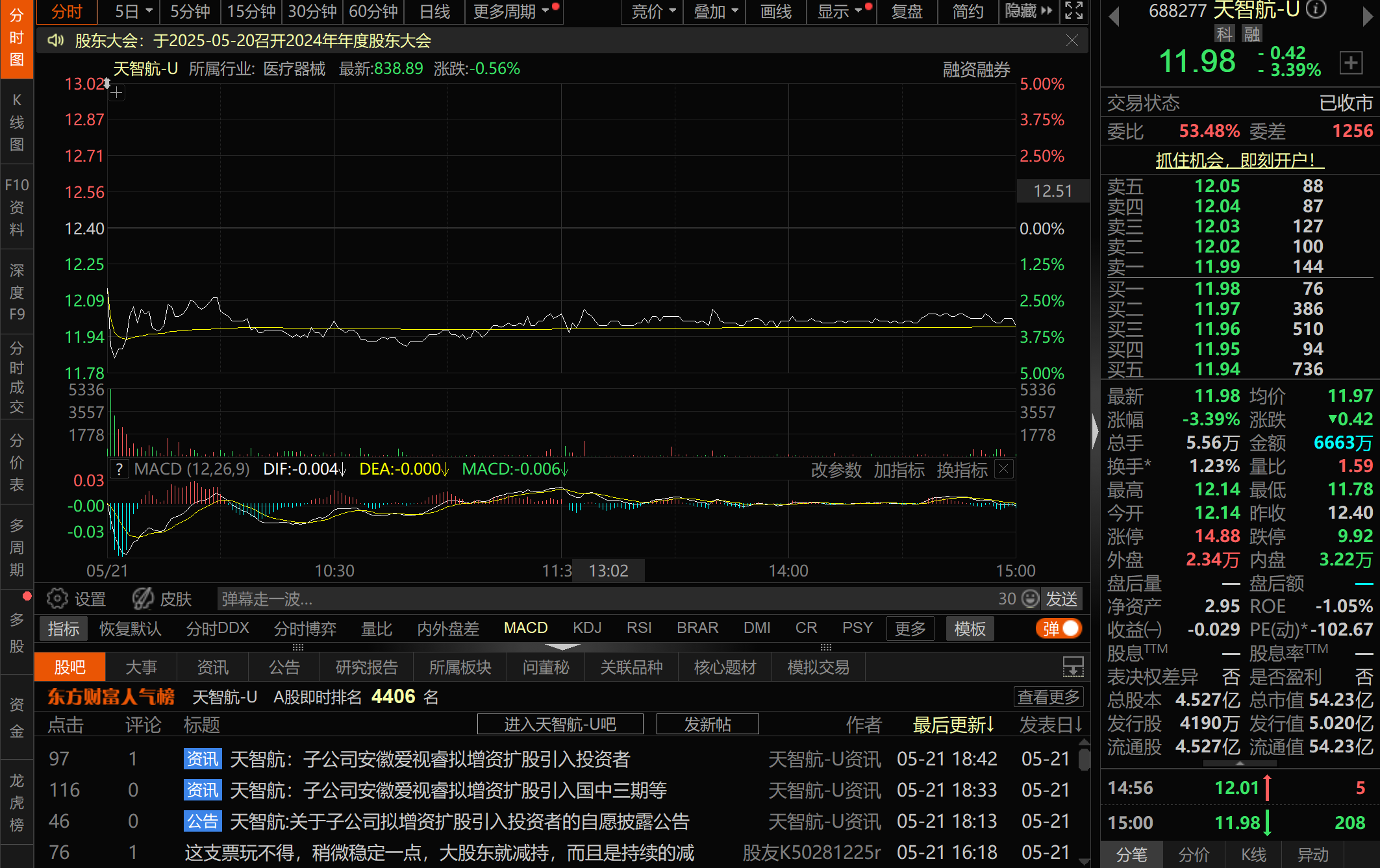
Task: Click the 融 tag badge
Action: [1251, 34]
